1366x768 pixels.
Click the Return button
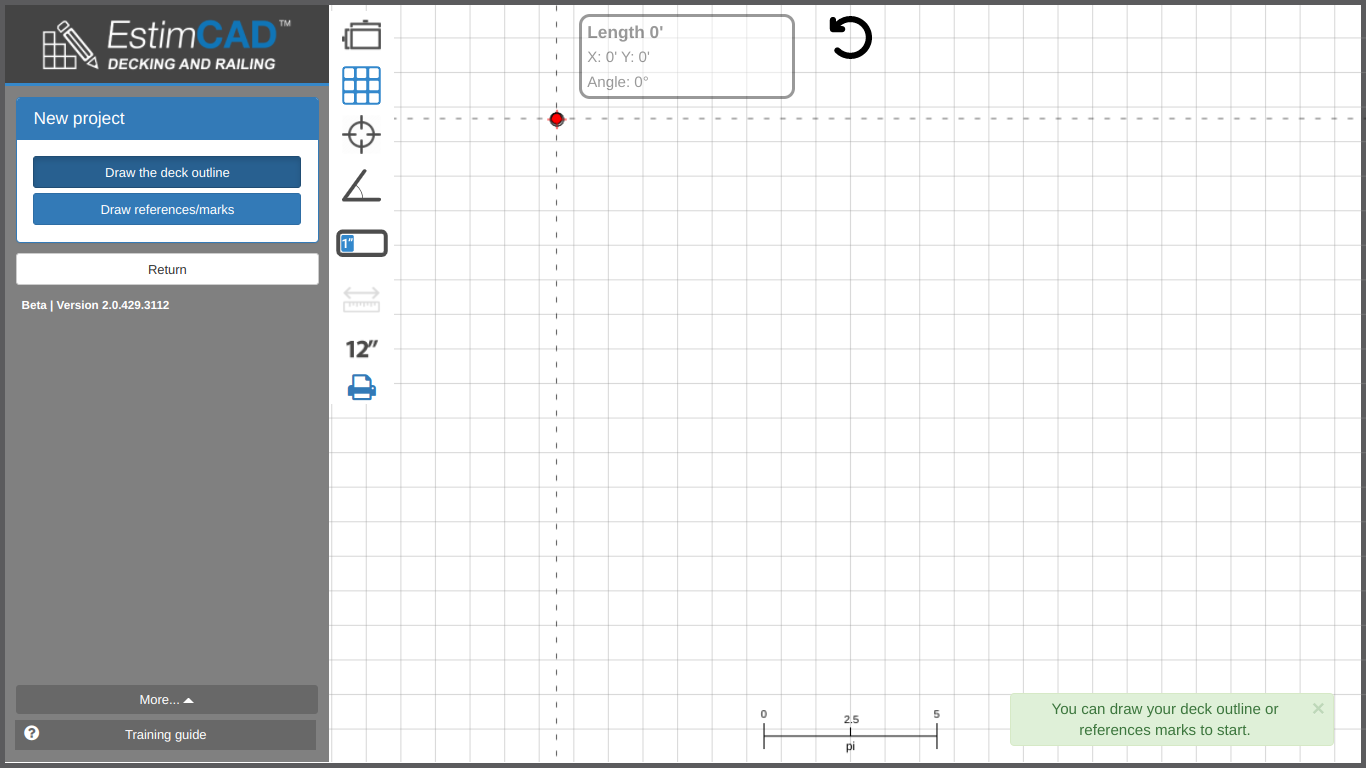(x=167, y=269)
